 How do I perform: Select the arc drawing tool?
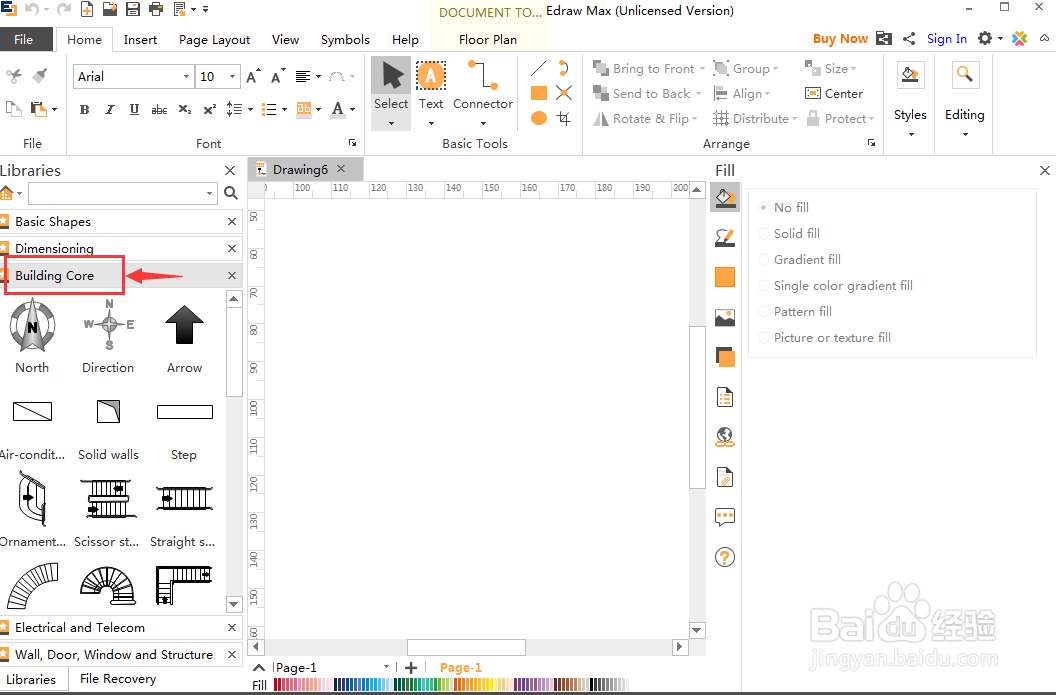click(564, 68)
